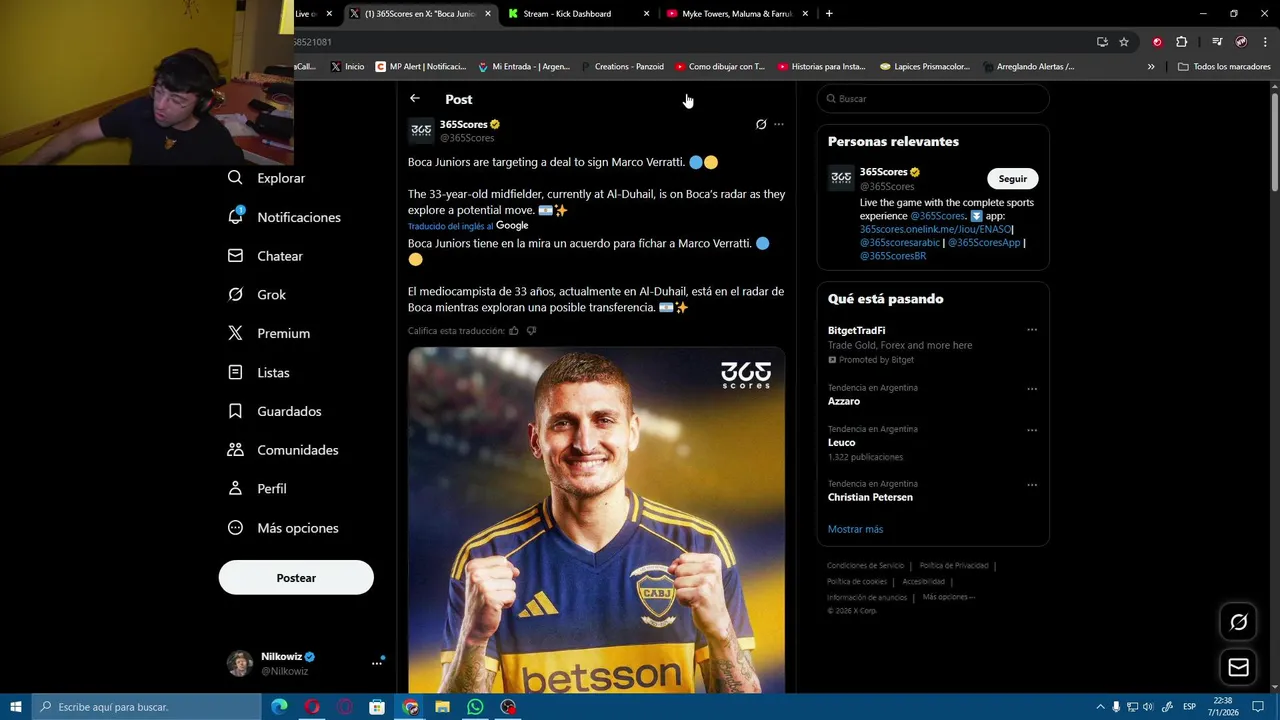Viewport: 1280px width, 720px height.
Task: Expand the Más opciones footer menu
Action: [x=948, y=597]
